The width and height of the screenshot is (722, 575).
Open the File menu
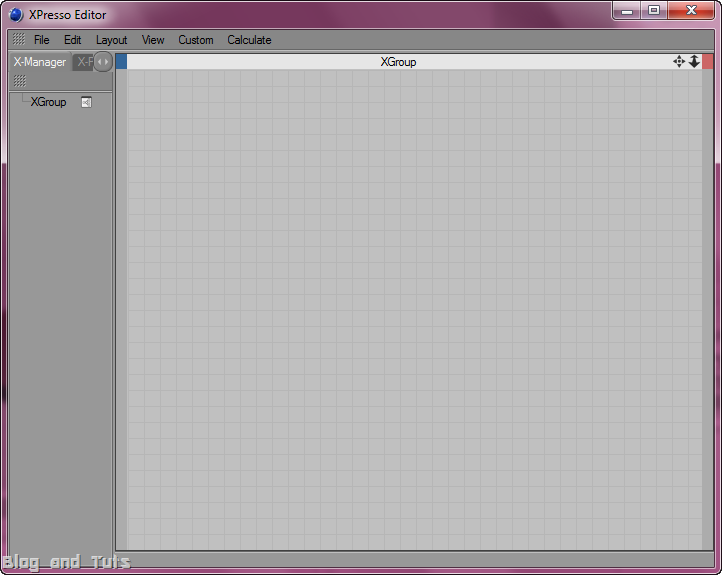(41, 40)
